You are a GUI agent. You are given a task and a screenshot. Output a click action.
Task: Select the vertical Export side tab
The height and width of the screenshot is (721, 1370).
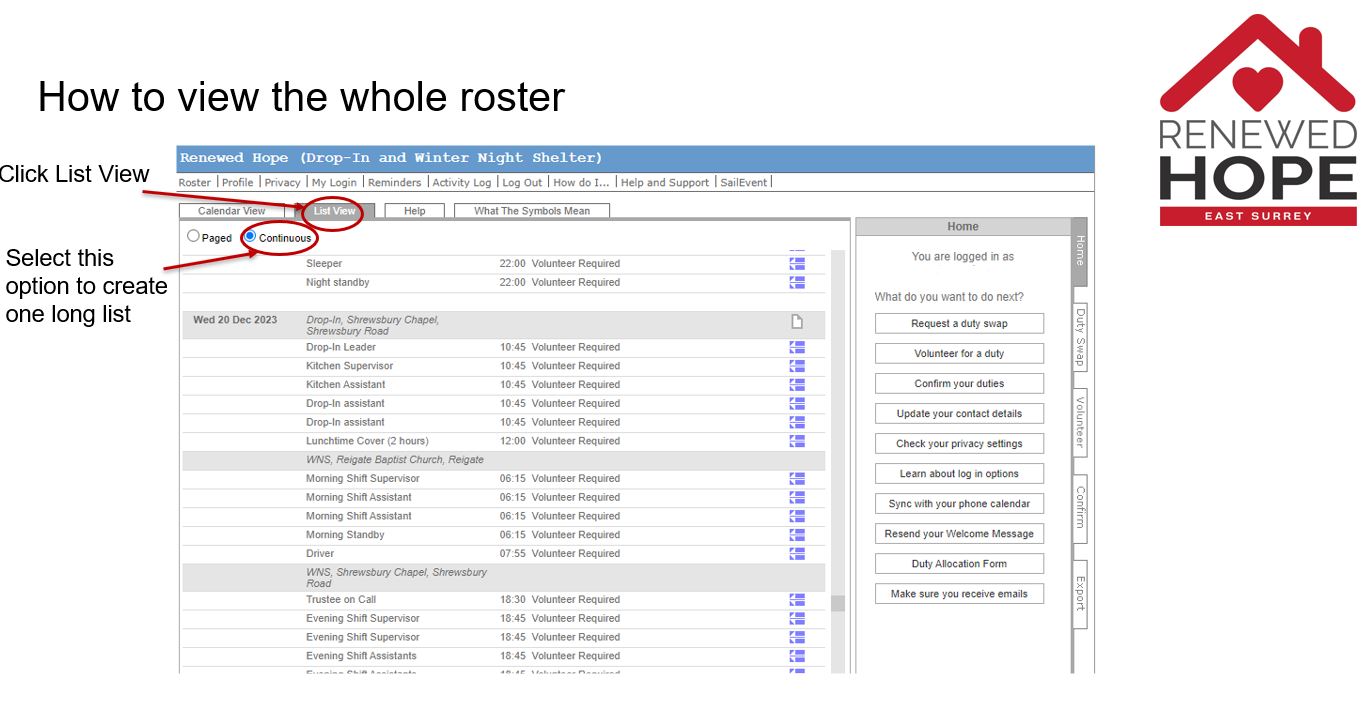[1080, 594]
